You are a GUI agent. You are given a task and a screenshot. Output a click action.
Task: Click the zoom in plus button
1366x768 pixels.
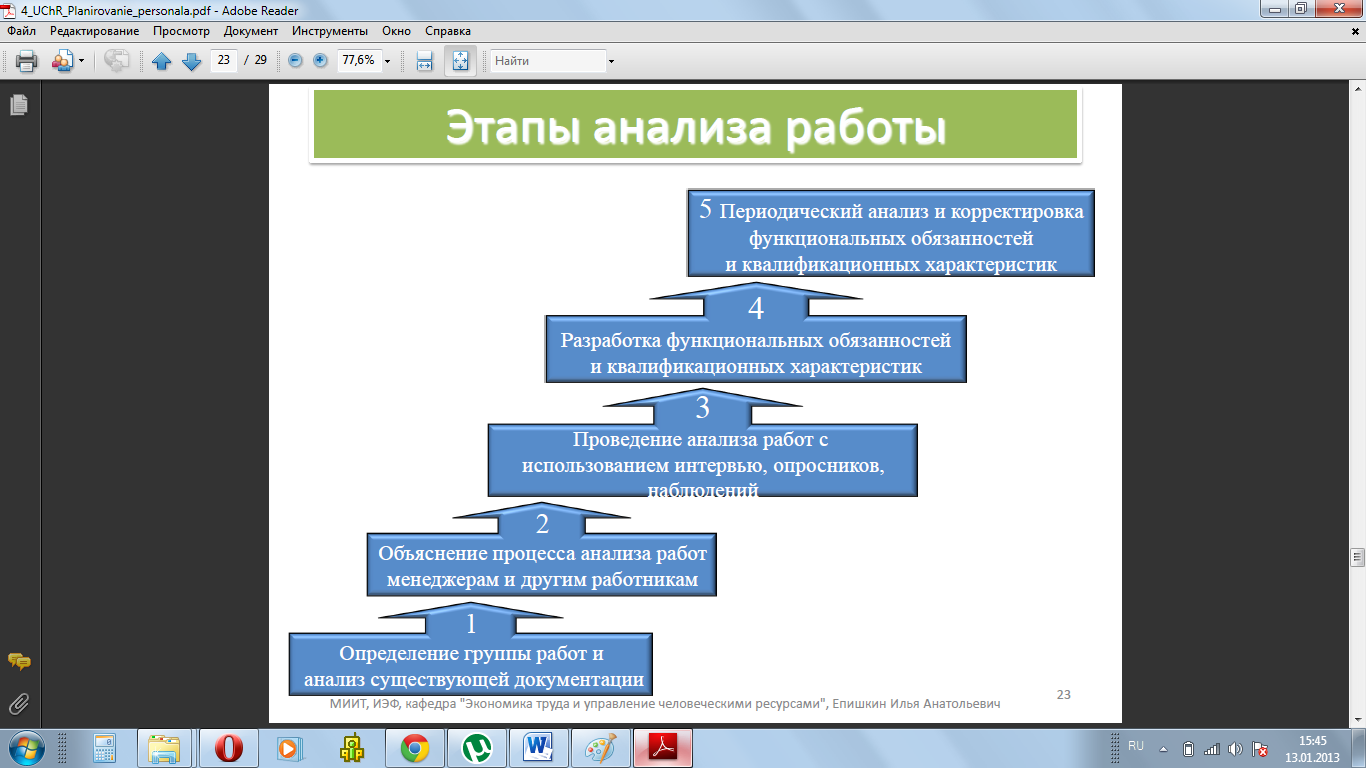(x=320, y=60)
